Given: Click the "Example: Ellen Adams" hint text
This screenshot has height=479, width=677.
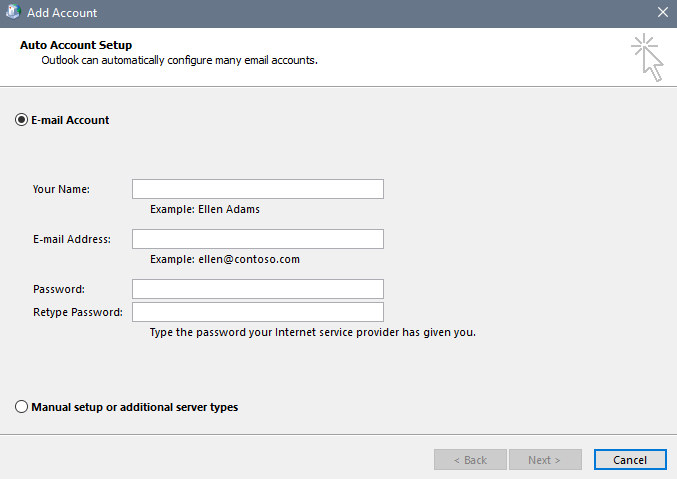Looking at the screenshot, I should point(204,210).
